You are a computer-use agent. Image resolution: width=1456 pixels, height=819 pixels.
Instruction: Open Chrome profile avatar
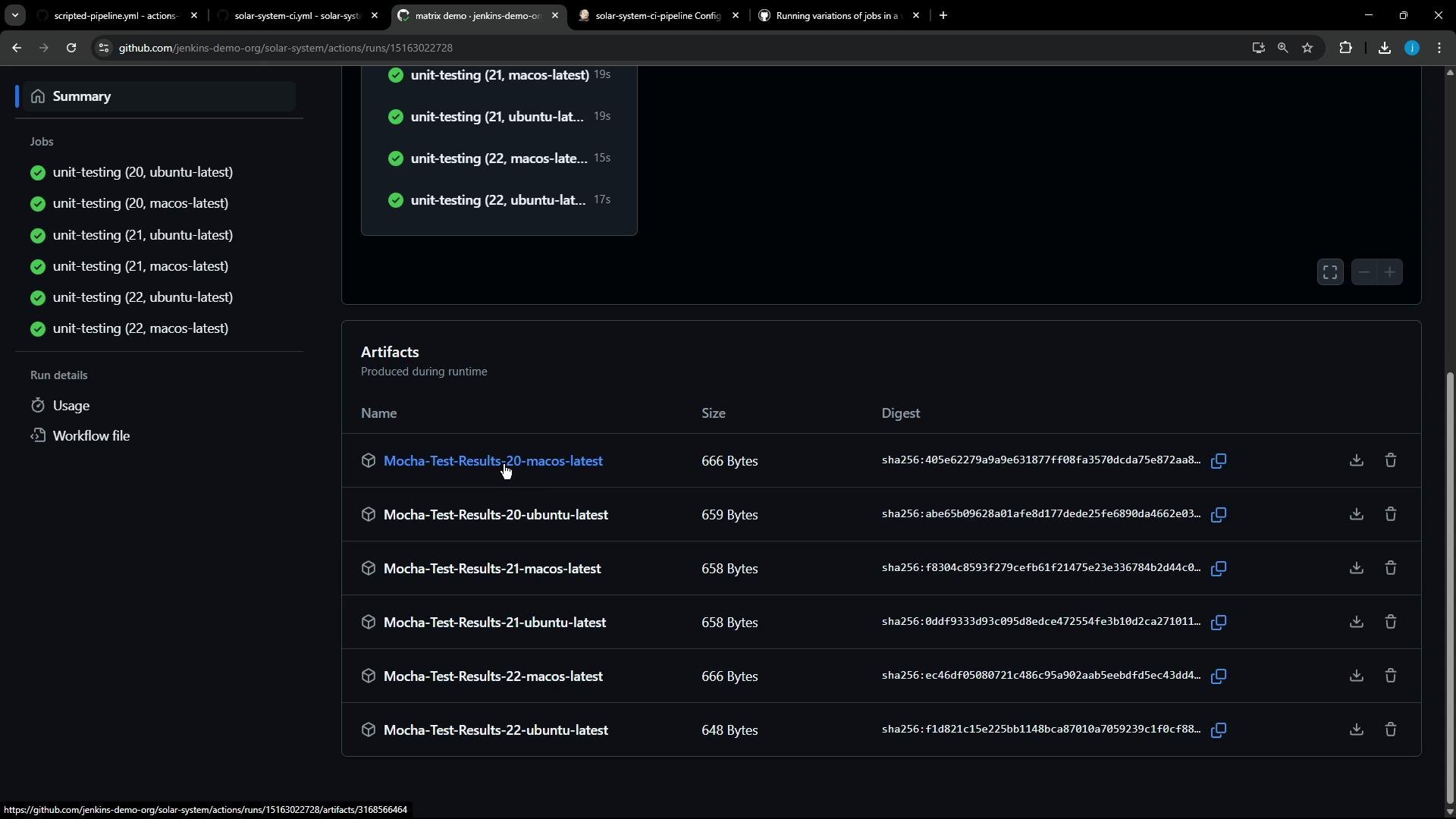point(1412,48)
